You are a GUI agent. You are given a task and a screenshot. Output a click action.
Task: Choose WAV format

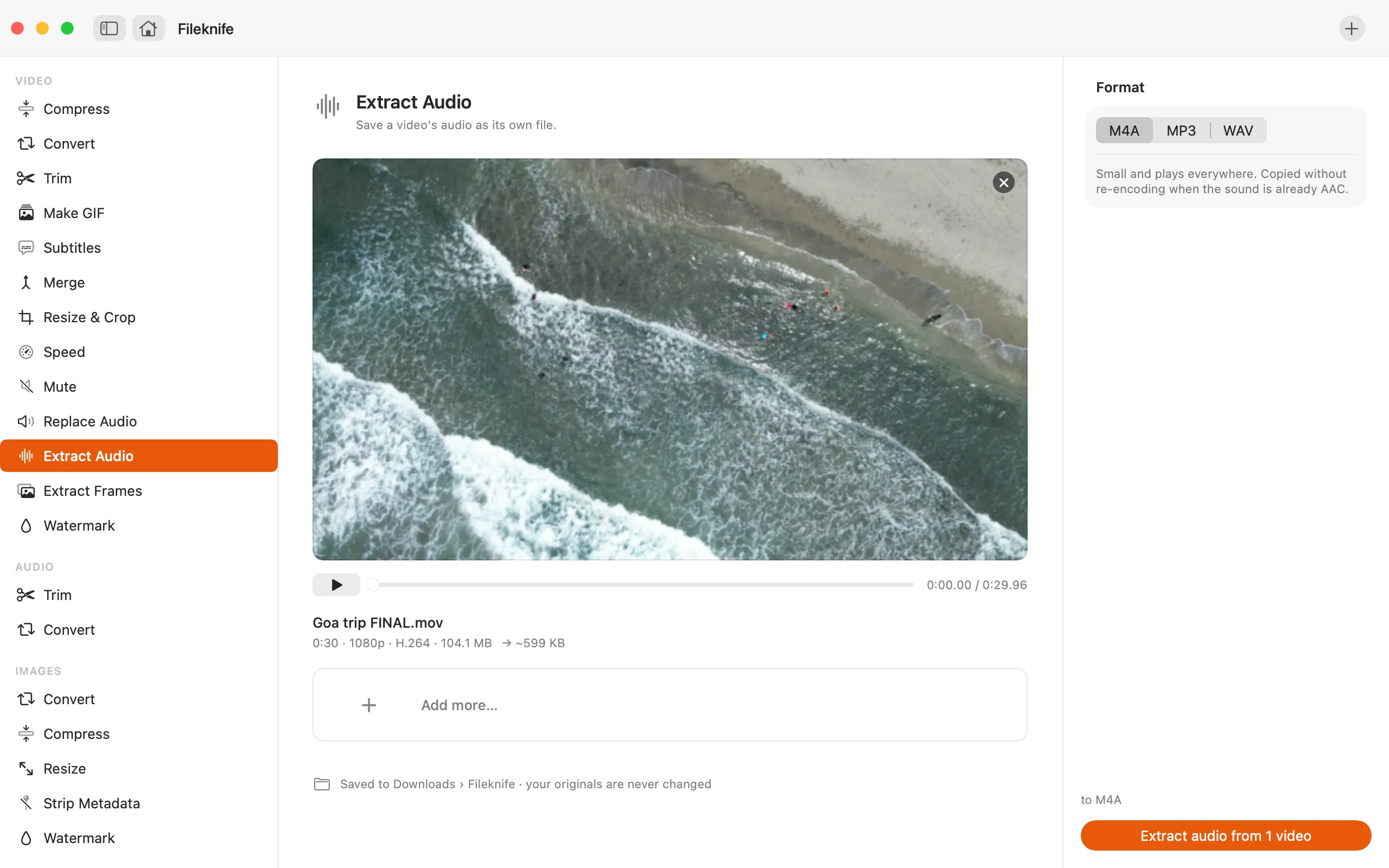tap(1238, 130)
